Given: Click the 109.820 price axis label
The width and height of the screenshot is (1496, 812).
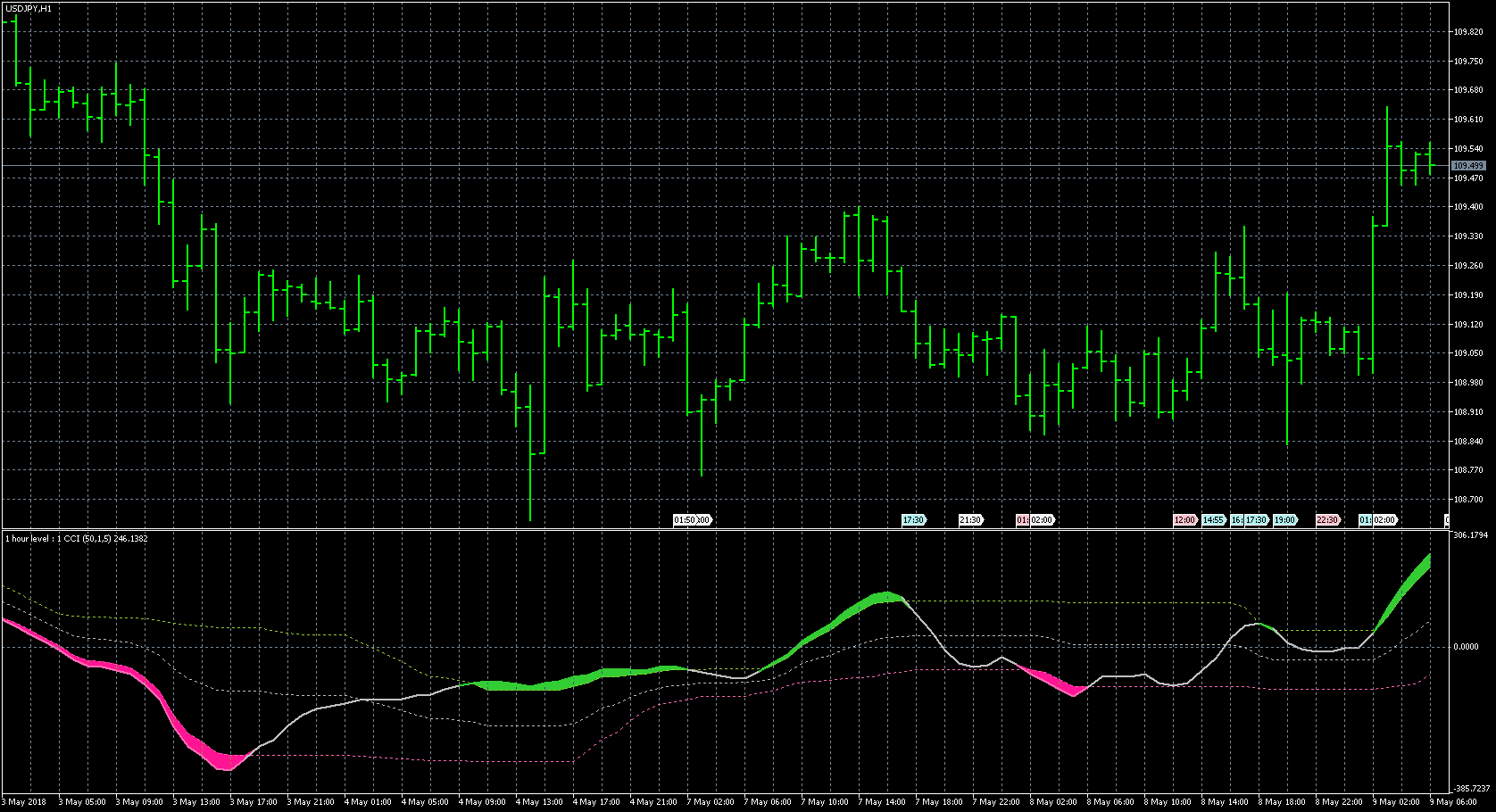Looking at the screenshot, I should [x=1468, y=32].
